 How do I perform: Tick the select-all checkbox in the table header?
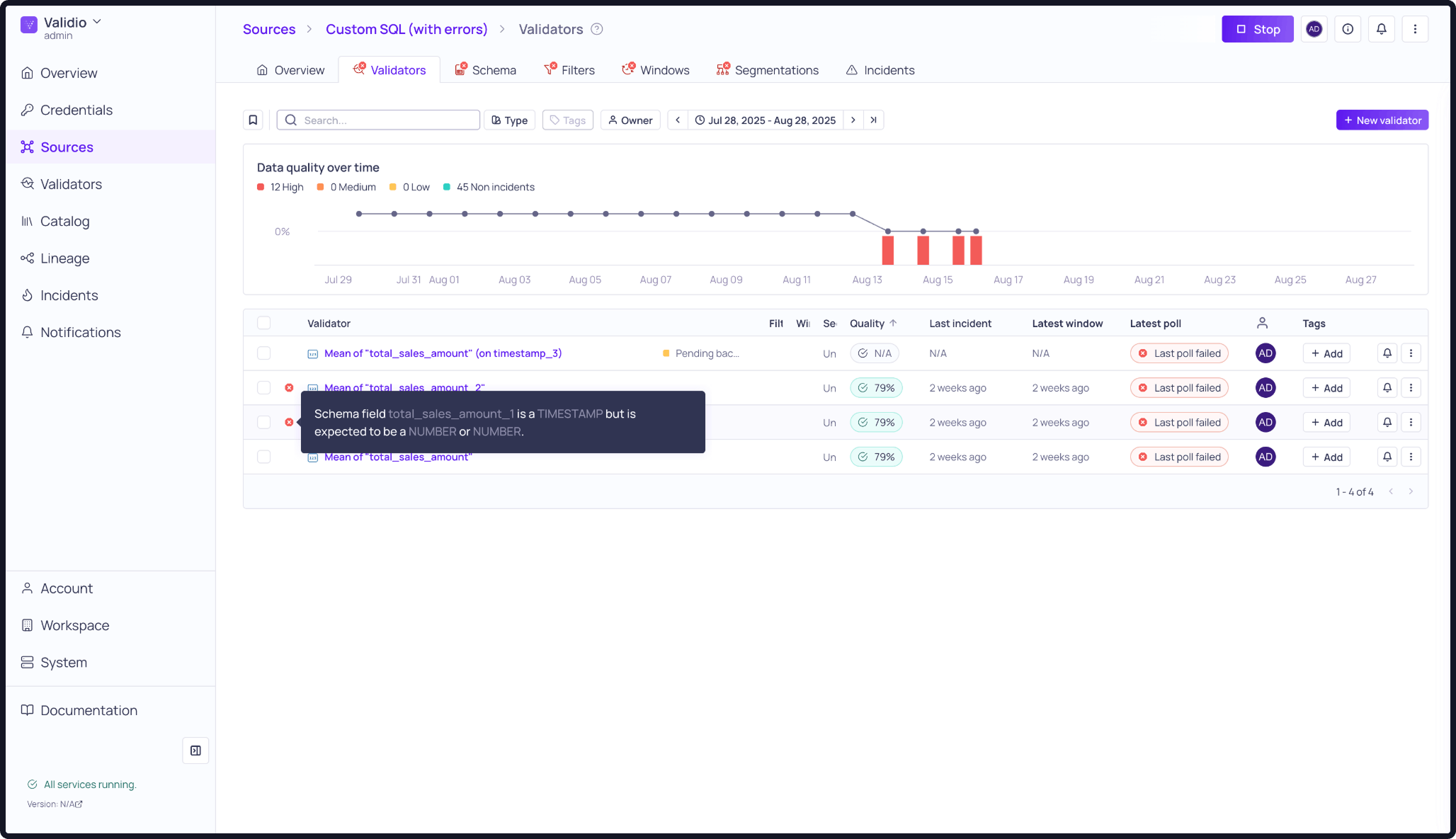pyautogui.click(x=264, y=324)
